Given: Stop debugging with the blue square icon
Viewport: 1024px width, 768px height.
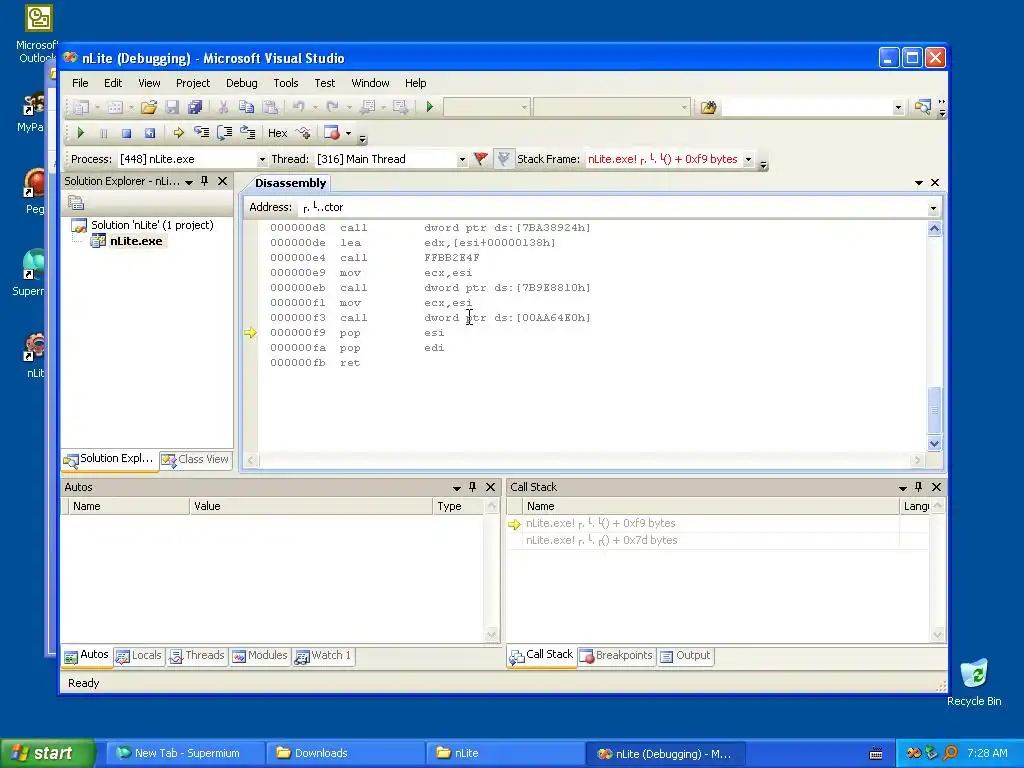Looking at the screenshot, I should pos(126,133).
